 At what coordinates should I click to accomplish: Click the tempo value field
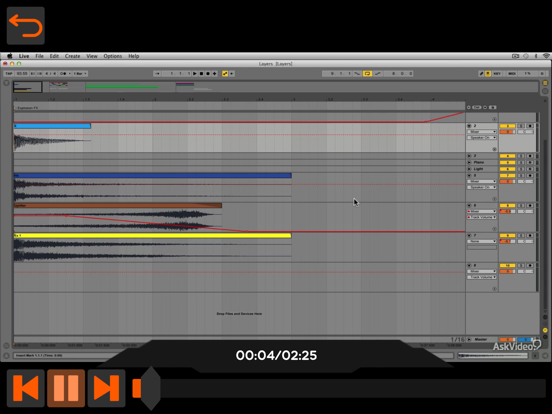(22, 74)
